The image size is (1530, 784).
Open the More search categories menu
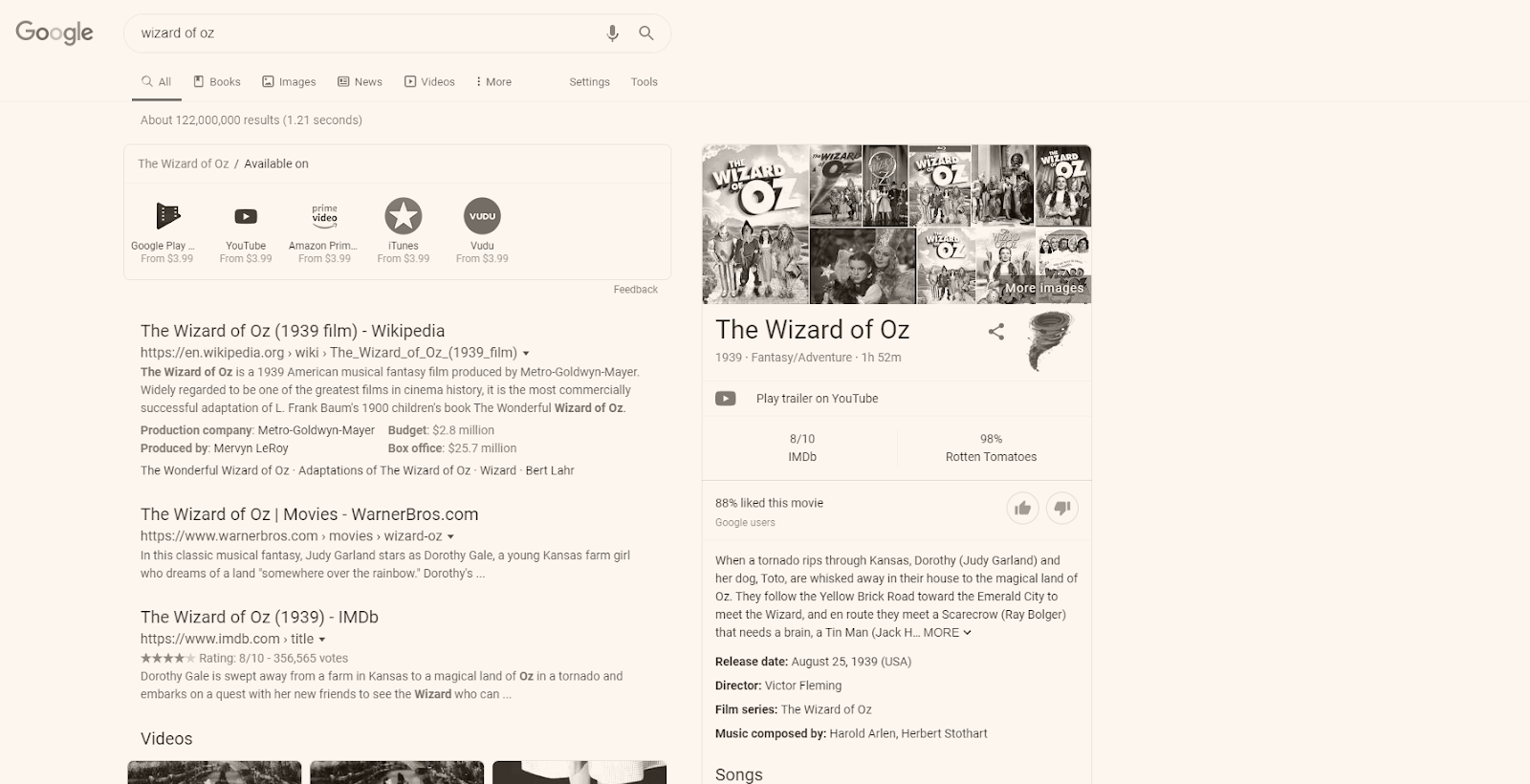tap(493, 82)
